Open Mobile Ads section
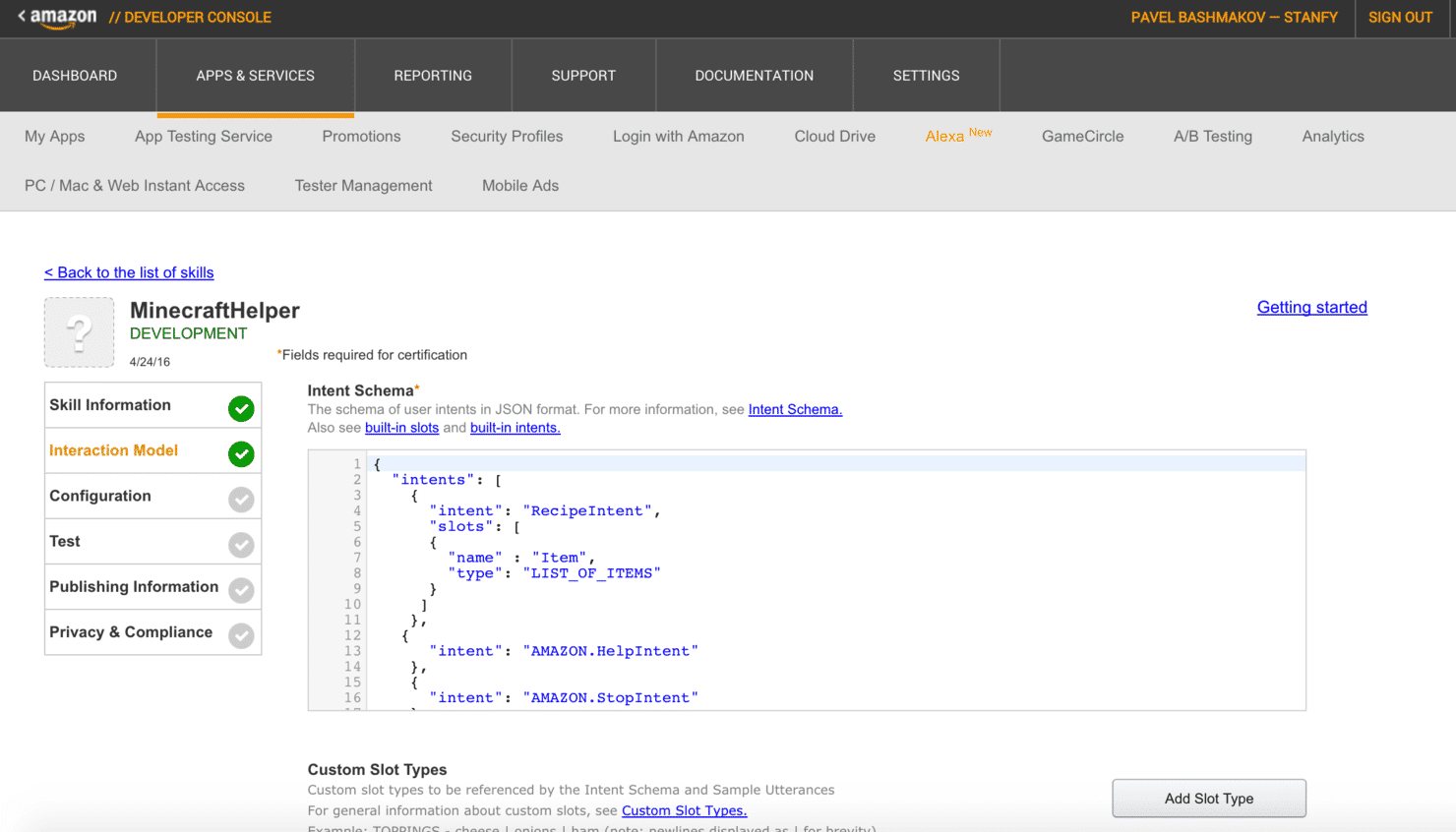Viewport: 1456px width, 832px height. 520,186
